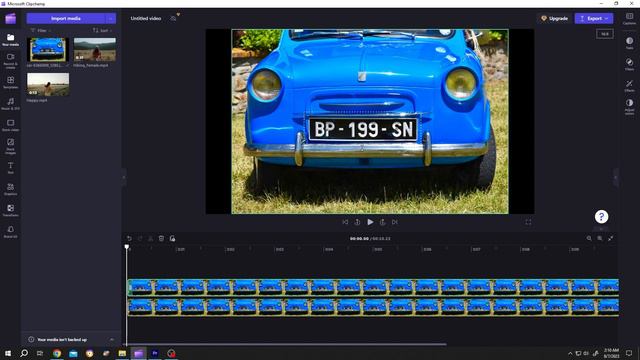
Task: Collapse the left media panel arrow
Action: (124, 177)
